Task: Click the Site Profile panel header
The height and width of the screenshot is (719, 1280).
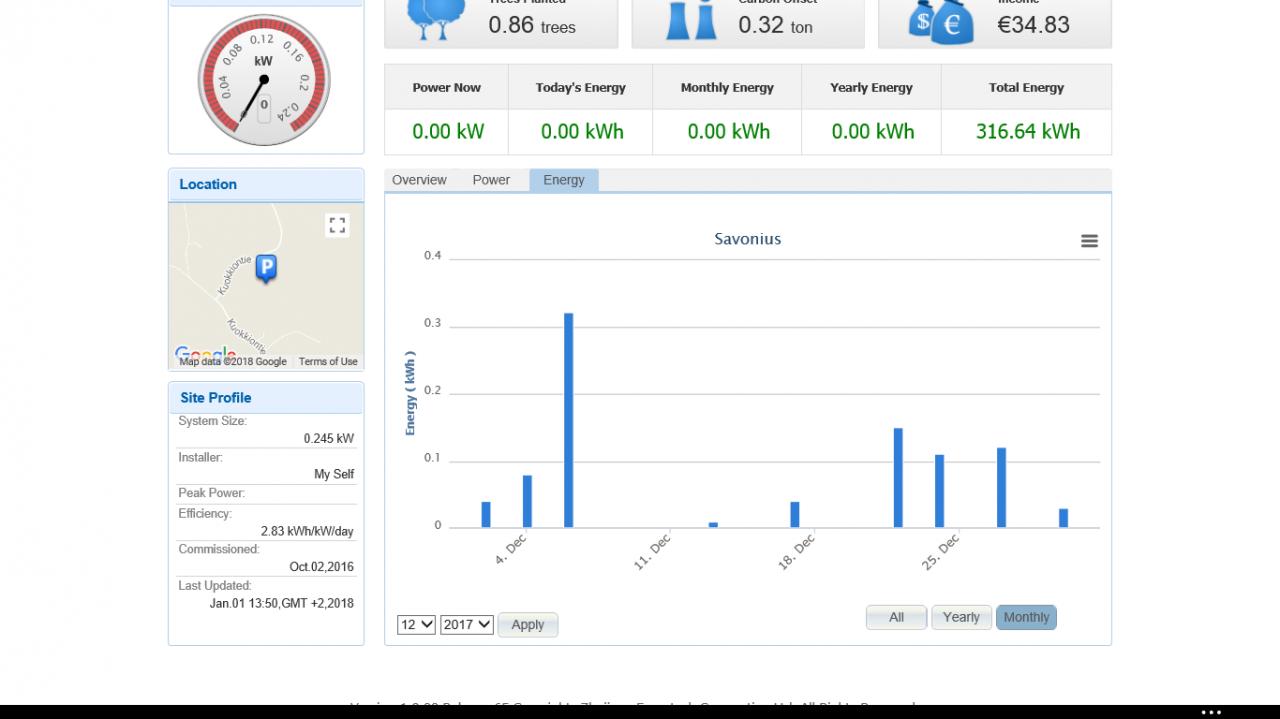Action: click(266, 398)
